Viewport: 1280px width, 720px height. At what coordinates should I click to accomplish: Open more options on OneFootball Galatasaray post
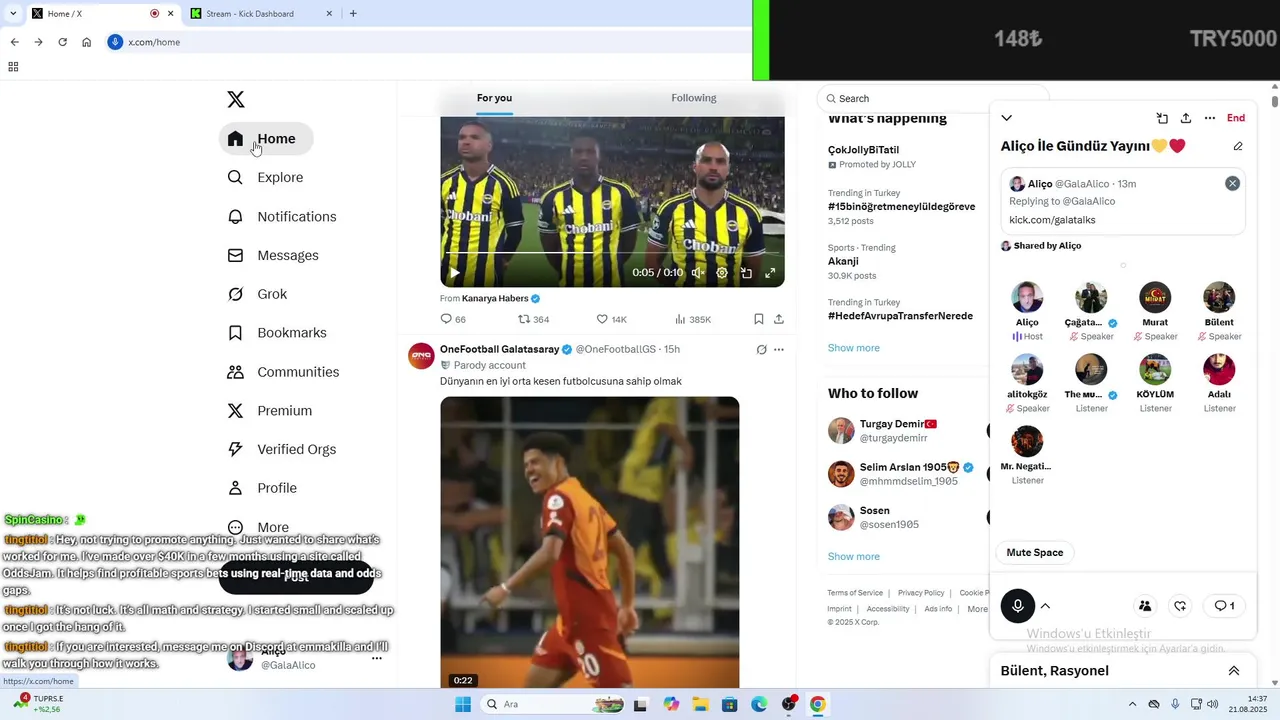pos(779,349)
